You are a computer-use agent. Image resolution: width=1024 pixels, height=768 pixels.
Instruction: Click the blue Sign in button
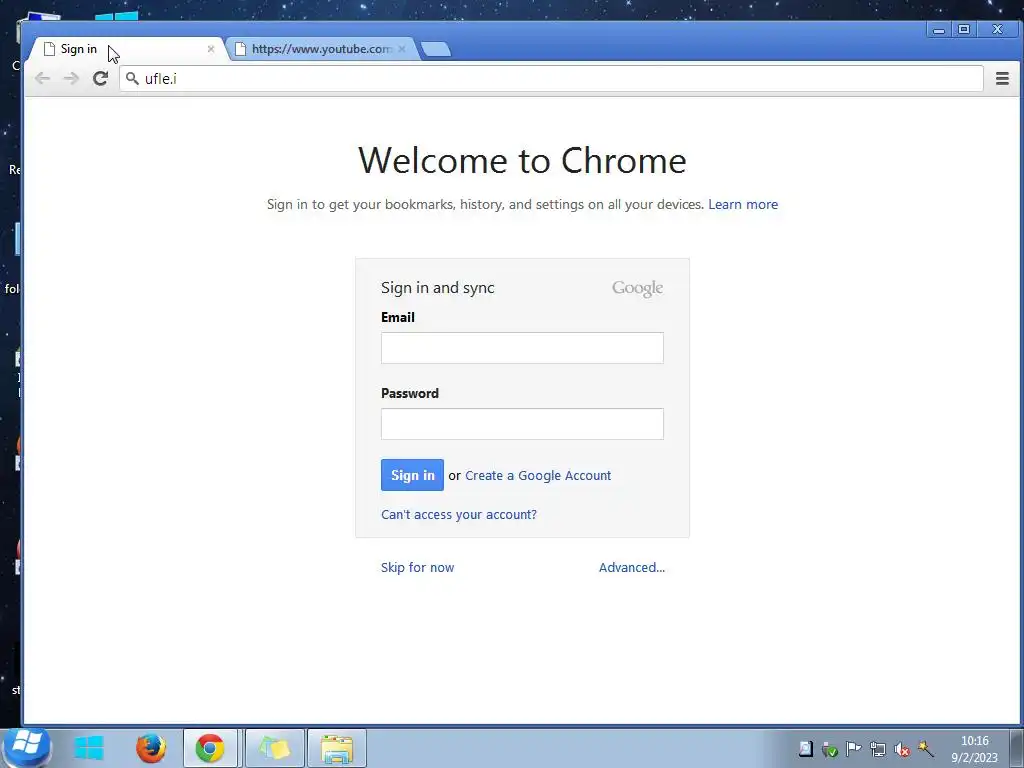[412, 475]
